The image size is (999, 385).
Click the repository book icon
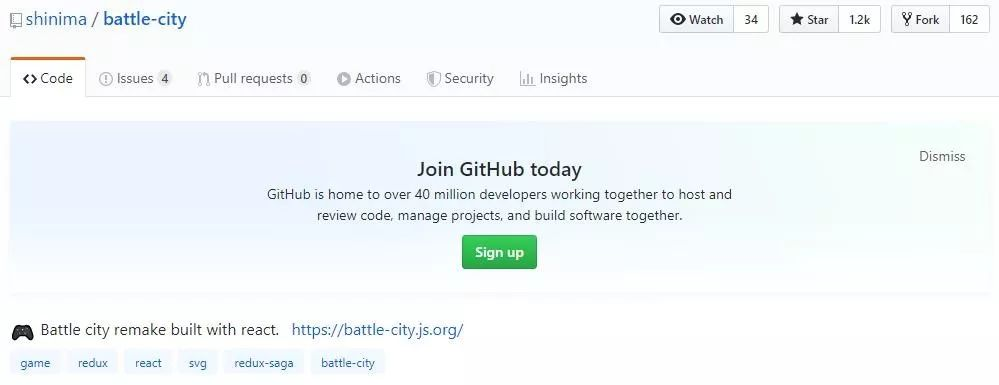[16, 20]
